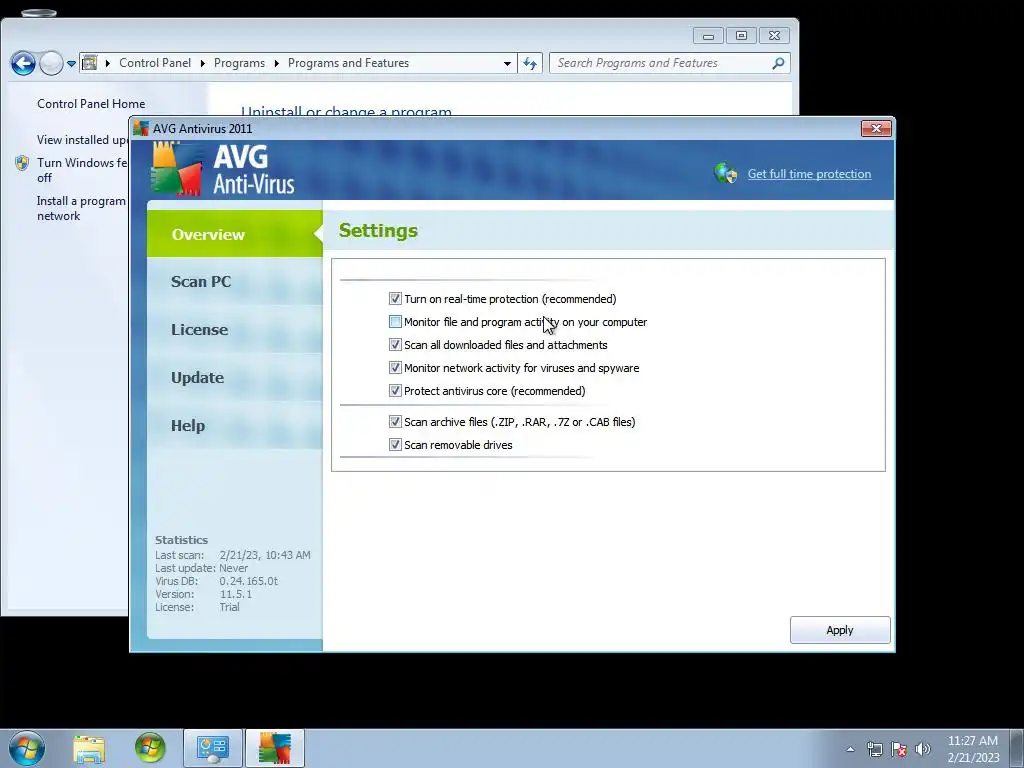
Task: Click the Control Panel address bar icon
Action: coord(90,63)
